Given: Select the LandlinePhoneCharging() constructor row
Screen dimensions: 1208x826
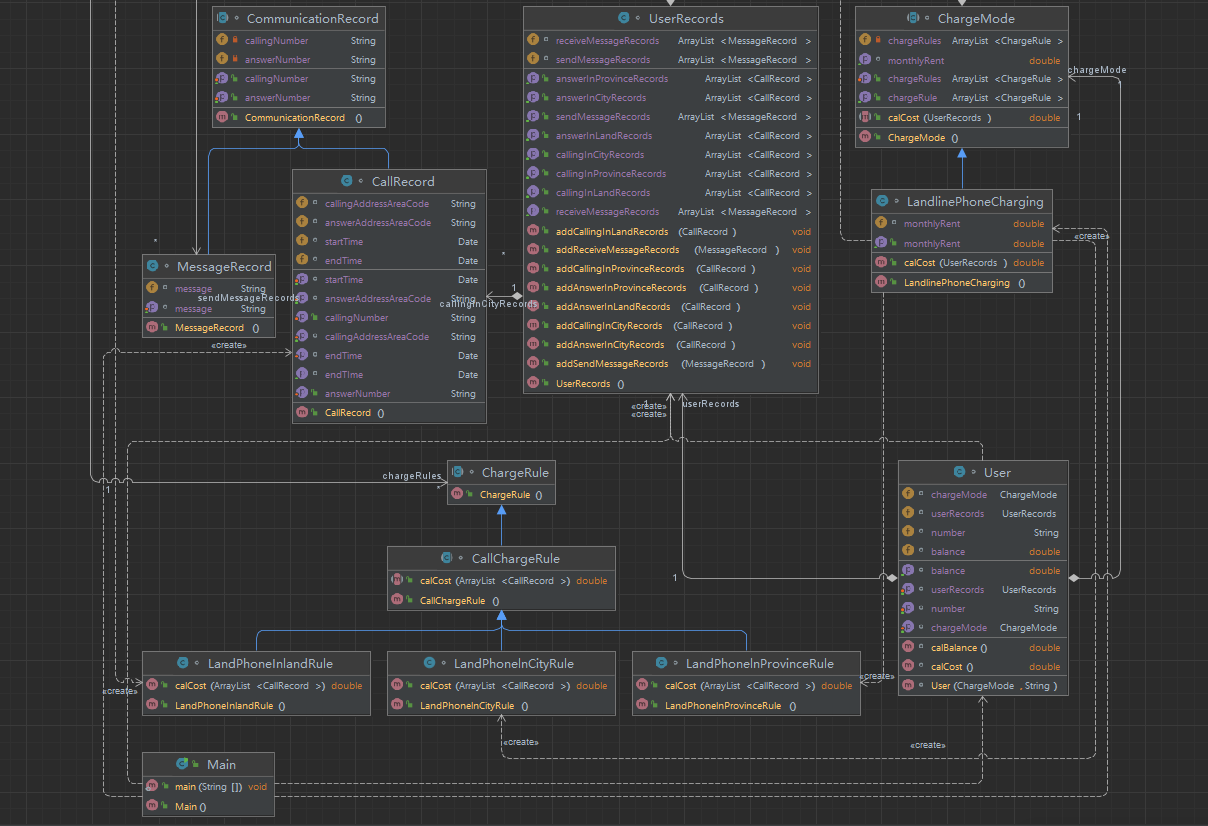Looking at the screenshot, I should pos(962,283).
